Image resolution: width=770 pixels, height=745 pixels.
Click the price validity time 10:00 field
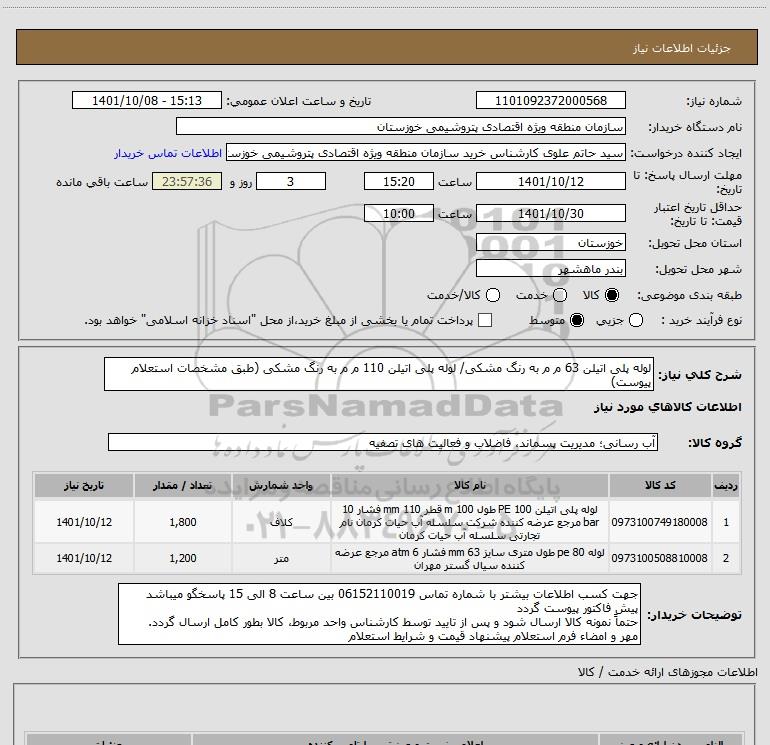click(x=399, y=213)
